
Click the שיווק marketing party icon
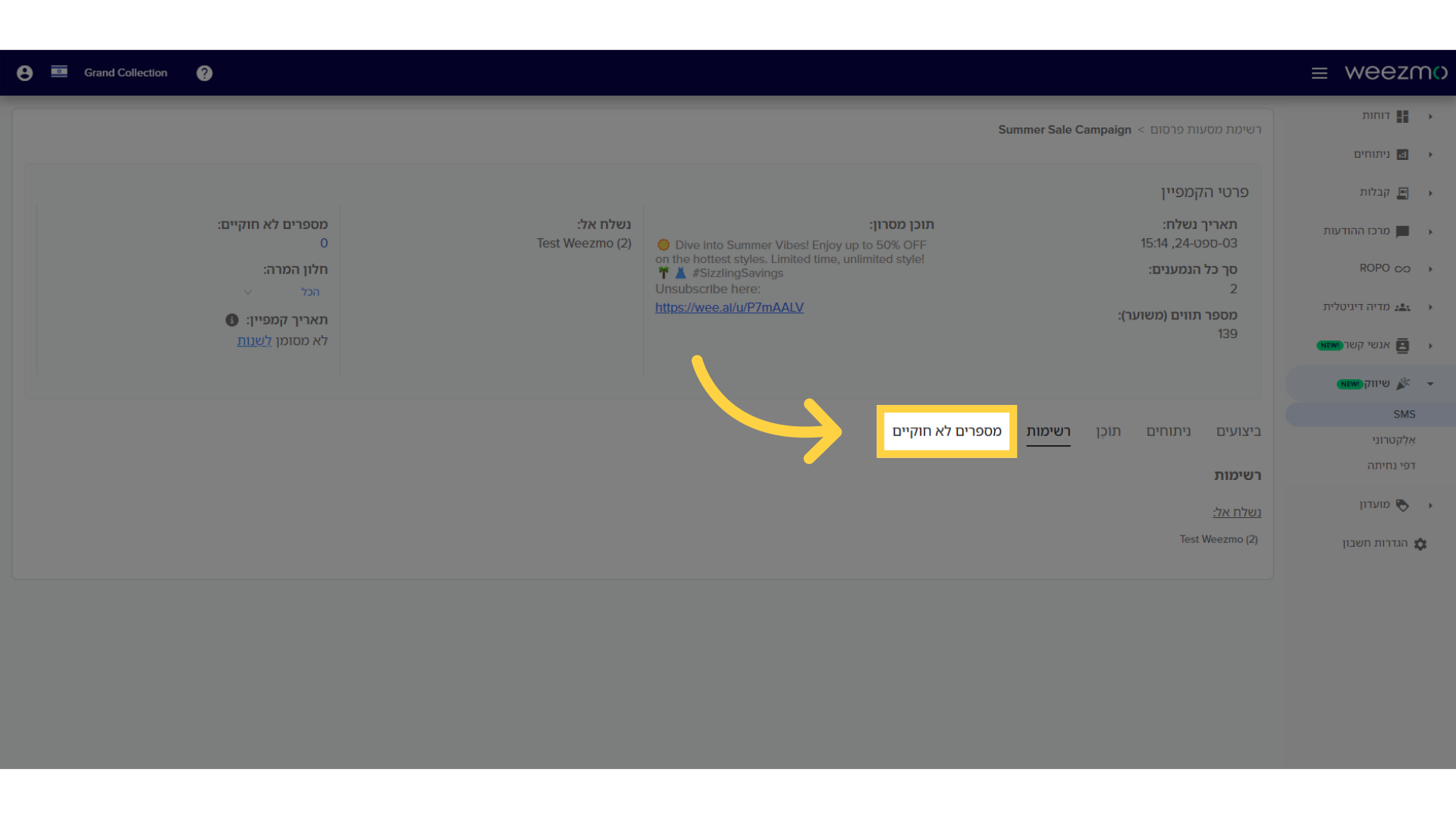tap(1403, 384)
